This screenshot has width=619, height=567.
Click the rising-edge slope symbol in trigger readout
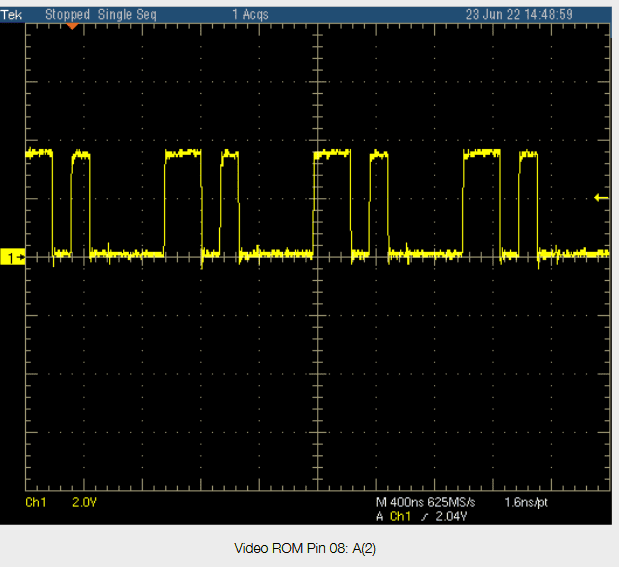[423, 517]
